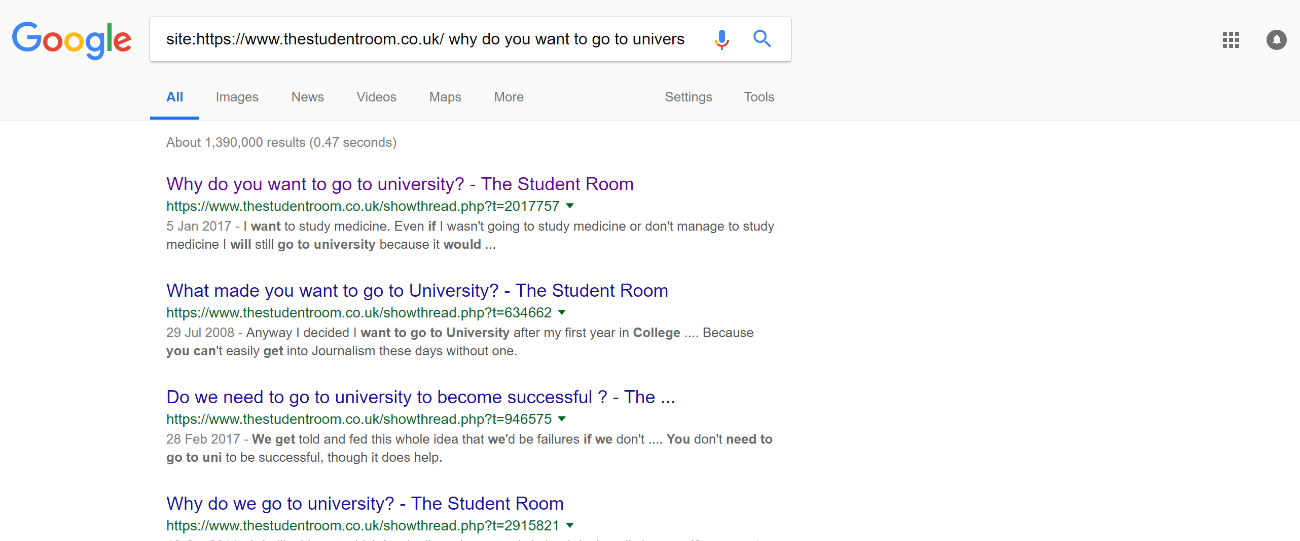
Task: Open search Tools options
Action: (x=759, y=97)
